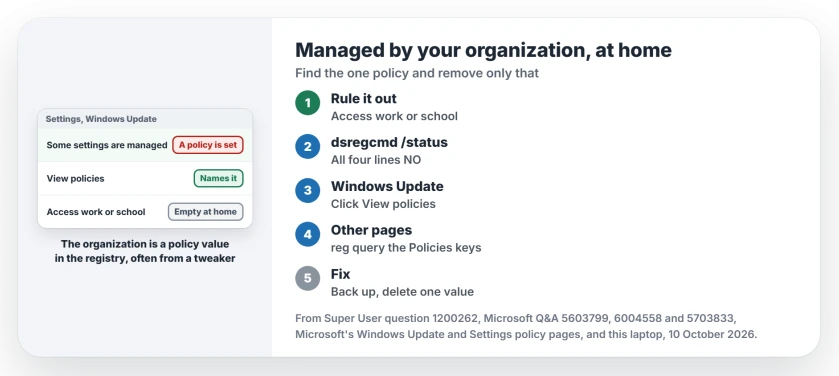The width and height of the screenshot is (839, 376).
Task: Click the caption 'The organization is a policy value'
Action: (x=145, y=244)
